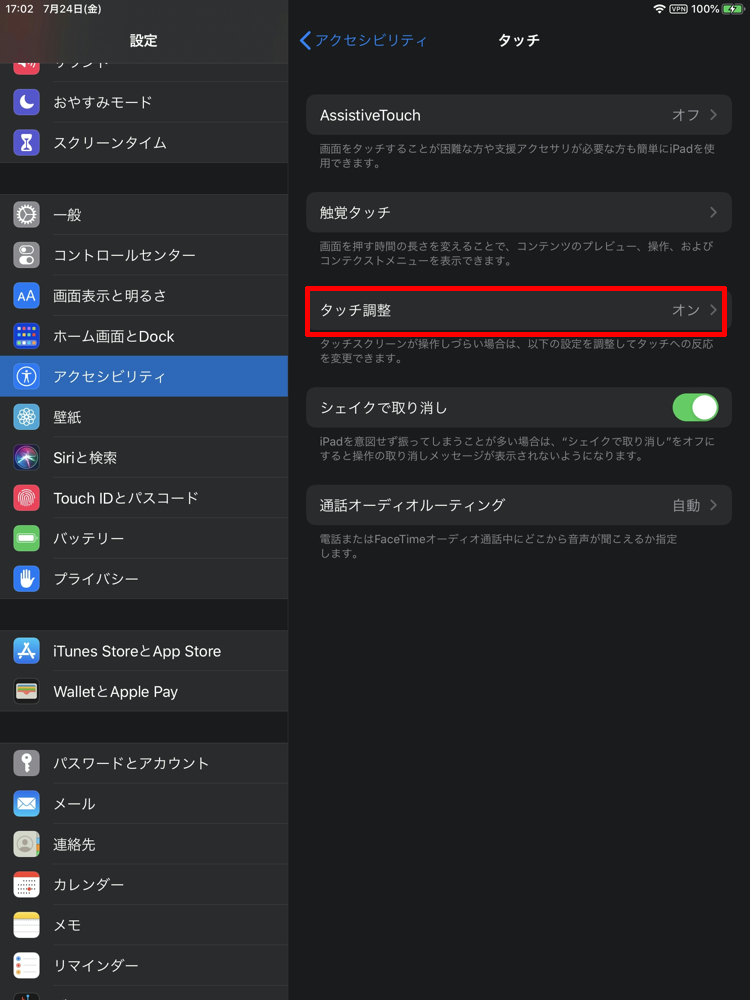Tap the Home Screen & Dock grid icon
Image resolution: width=750 pixels, height=1000 pixels.
tap(26, 336)
